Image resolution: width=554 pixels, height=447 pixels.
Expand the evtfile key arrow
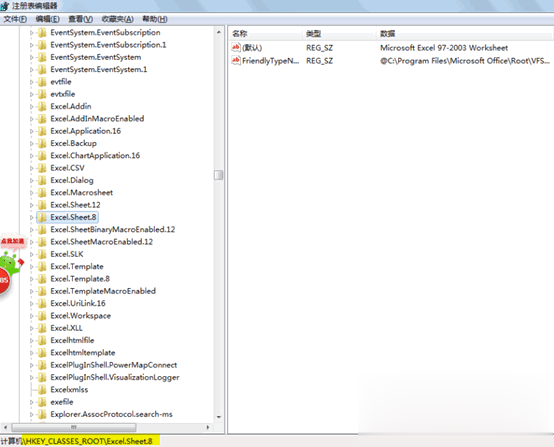pyautogui.click(x=31, y=82)
